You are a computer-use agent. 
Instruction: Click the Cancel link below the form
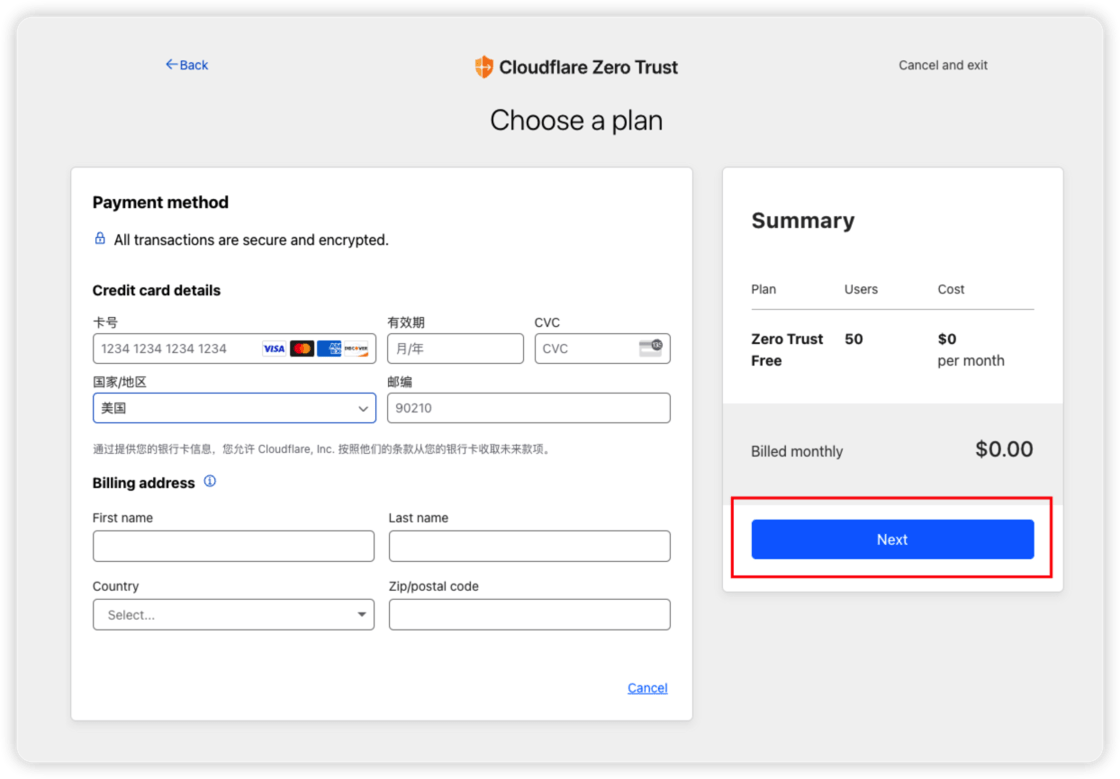point(647,688)
